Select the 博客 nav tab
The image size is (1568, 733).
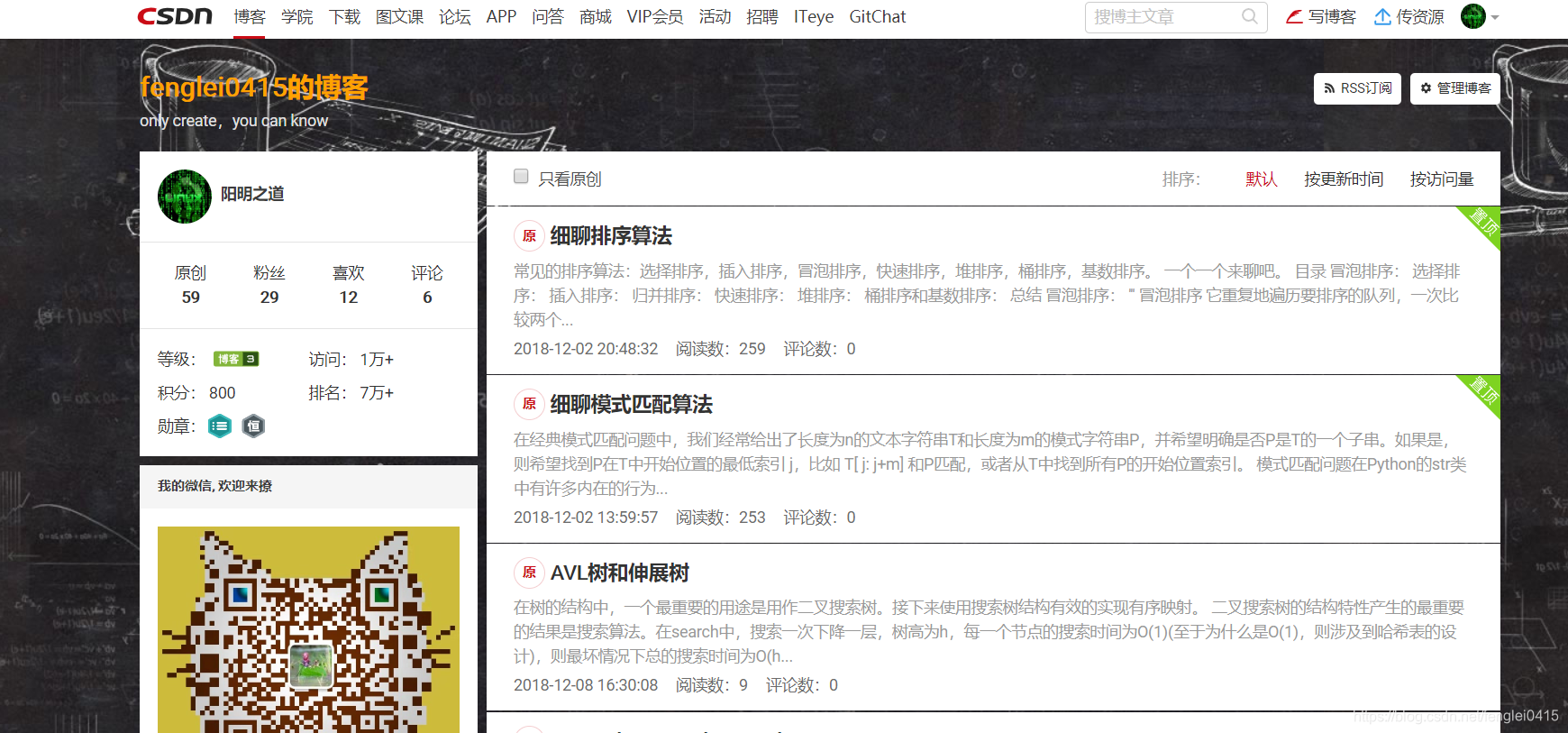click(249, 16)
